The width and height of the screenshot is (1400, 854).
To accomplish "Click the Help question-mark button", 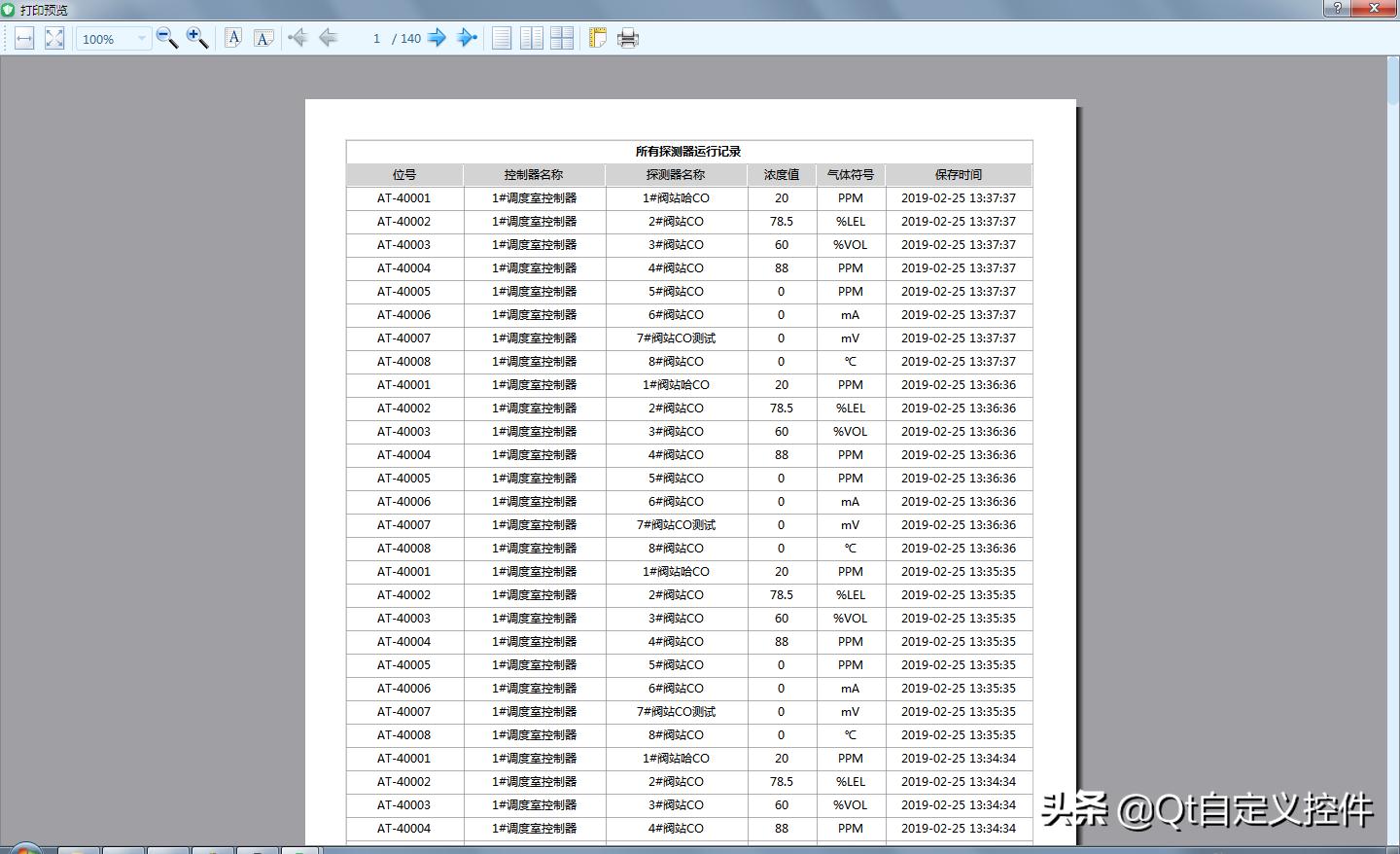I will [x=1337, y=9].
